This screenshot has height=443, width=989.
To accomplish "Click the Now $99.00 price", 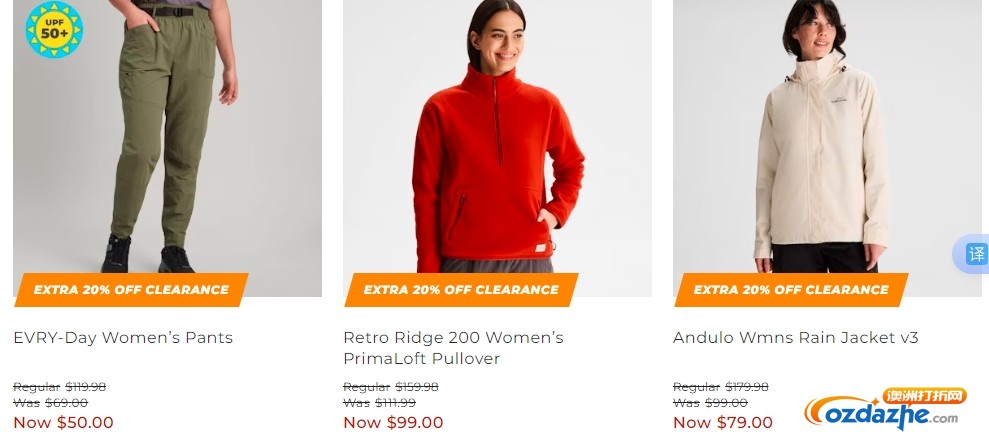I will pos(393,422).
